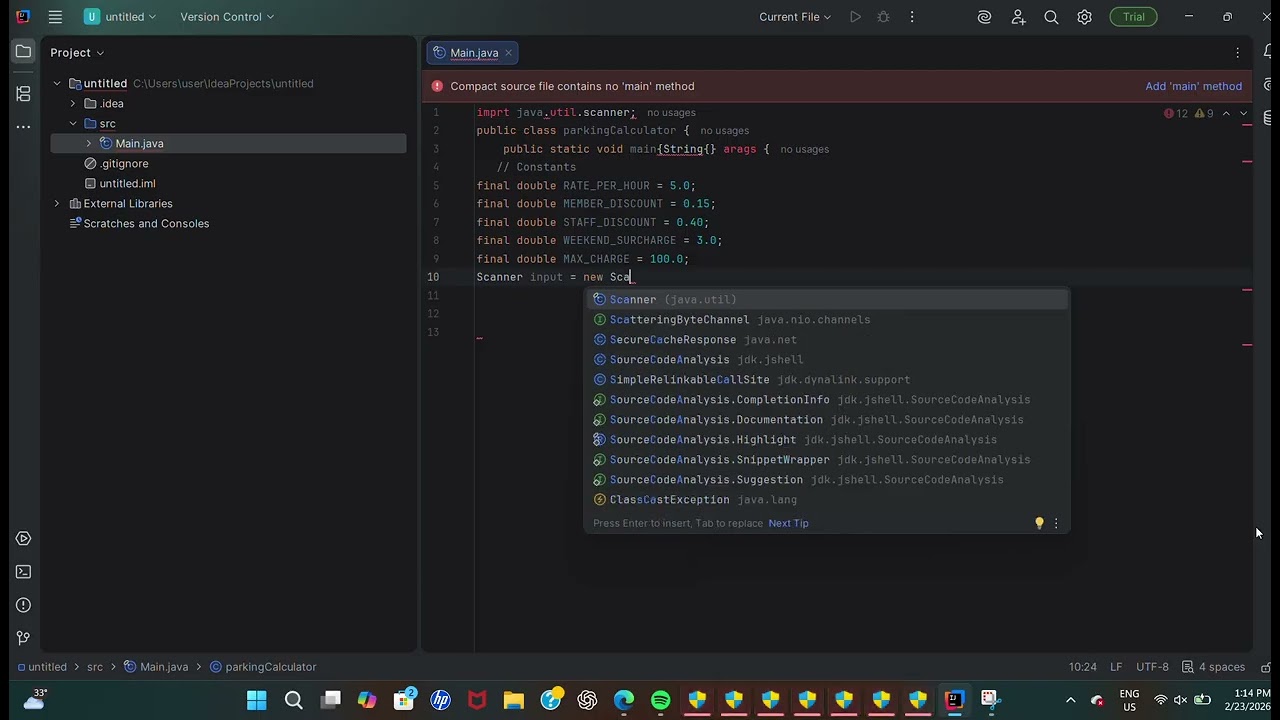The image size is (1280, 720).
Task: Click the 10:24 cursor position indicator
Action: pyautogui.click(x=1082, y=667)
